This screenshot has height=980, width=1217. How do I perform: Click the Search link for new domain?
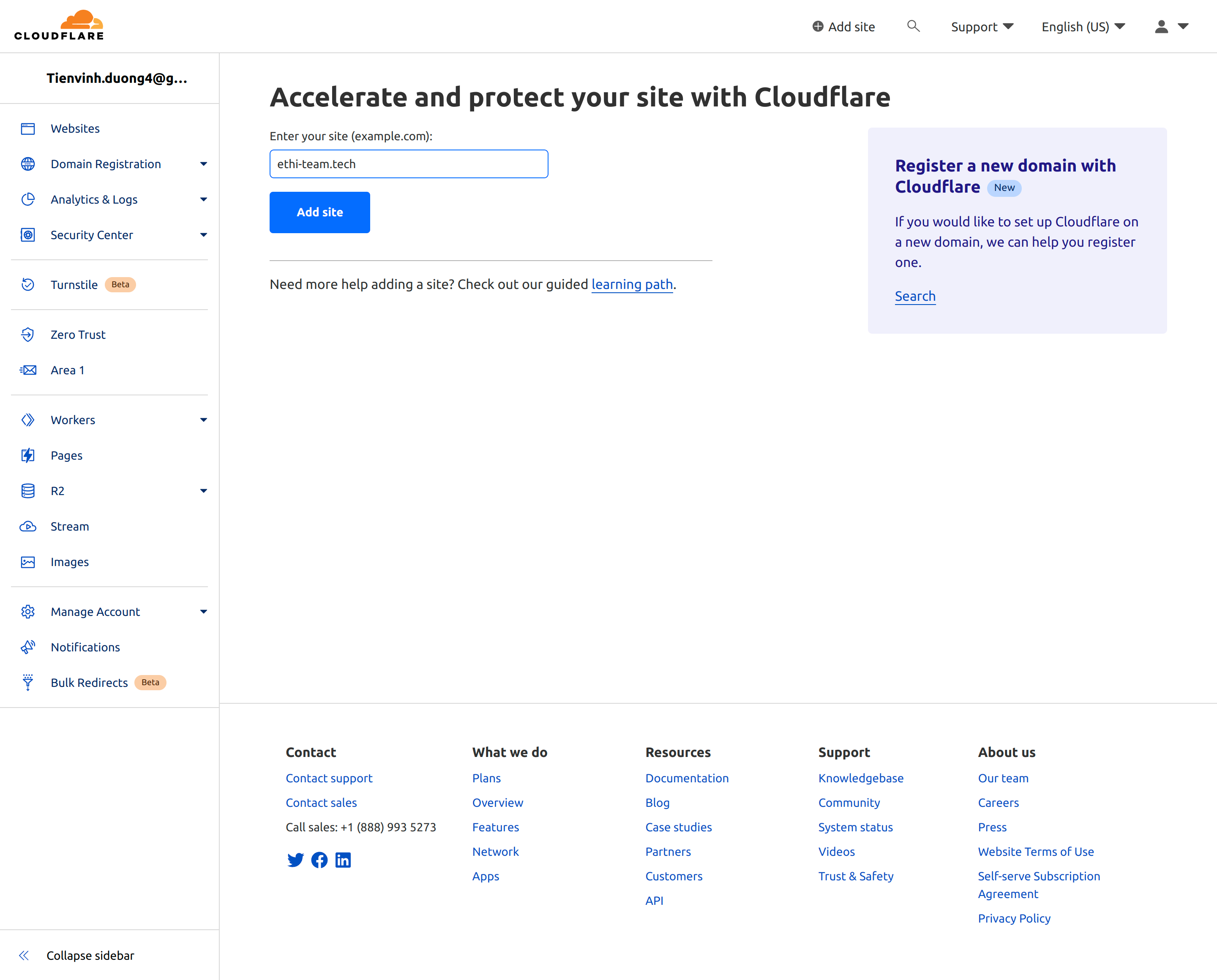click(915, 297)
